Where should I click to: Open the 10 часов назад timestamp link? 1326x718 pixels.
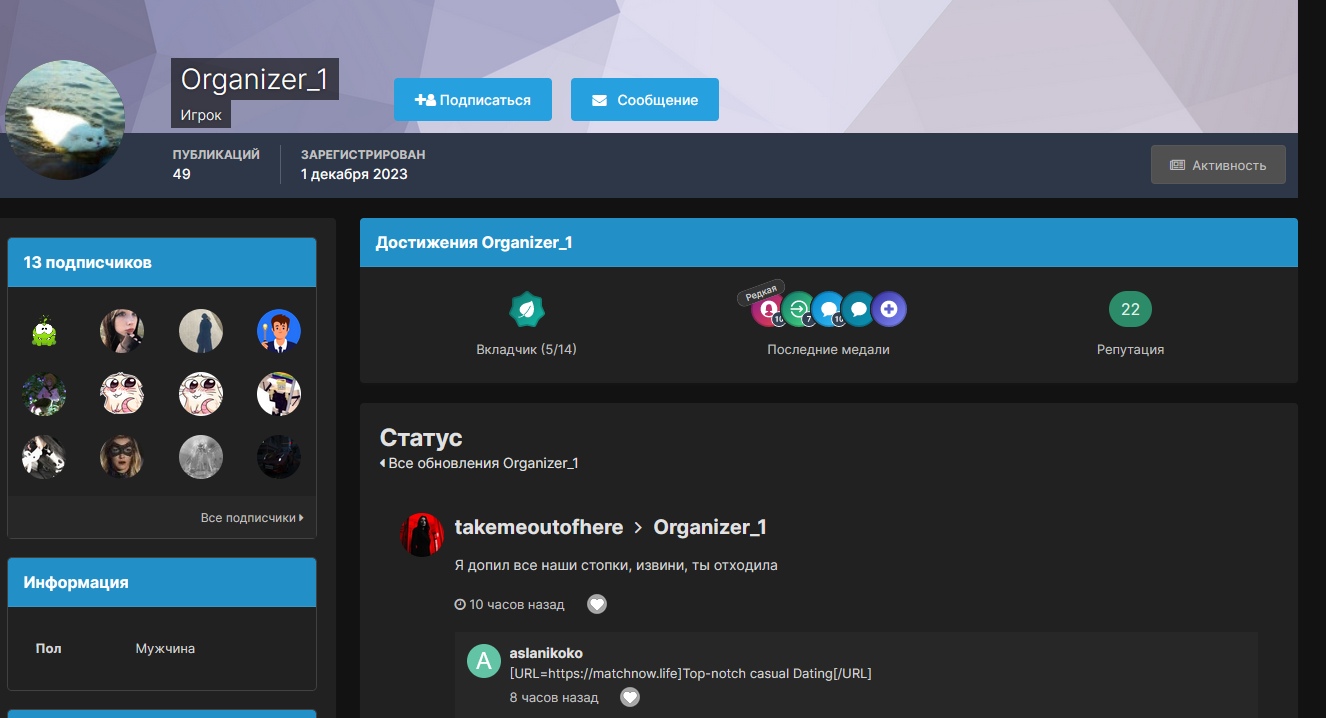(x=516, y=604)
